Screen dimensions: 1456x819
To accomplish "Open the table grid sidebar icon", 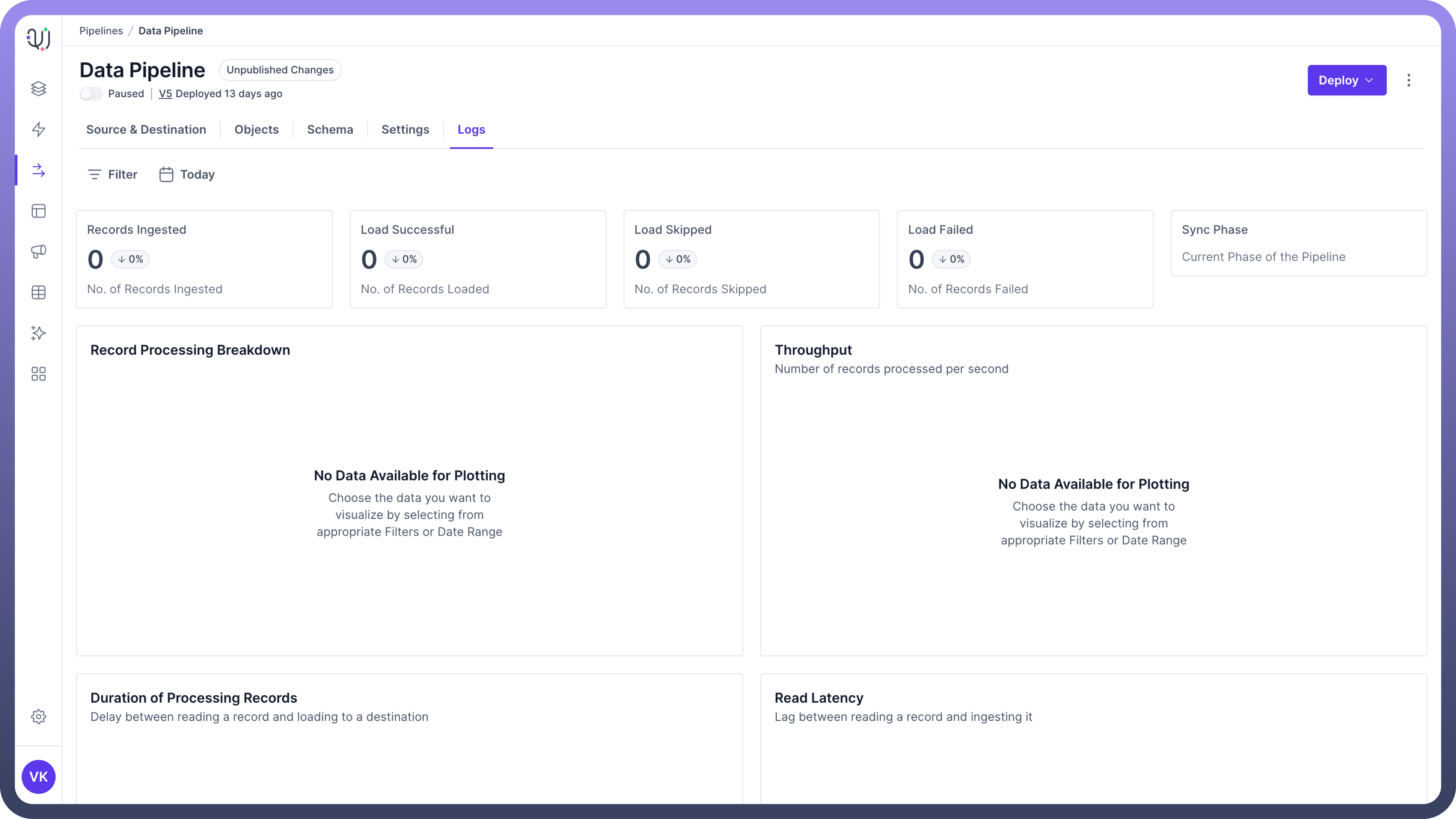I will (38, 292).
